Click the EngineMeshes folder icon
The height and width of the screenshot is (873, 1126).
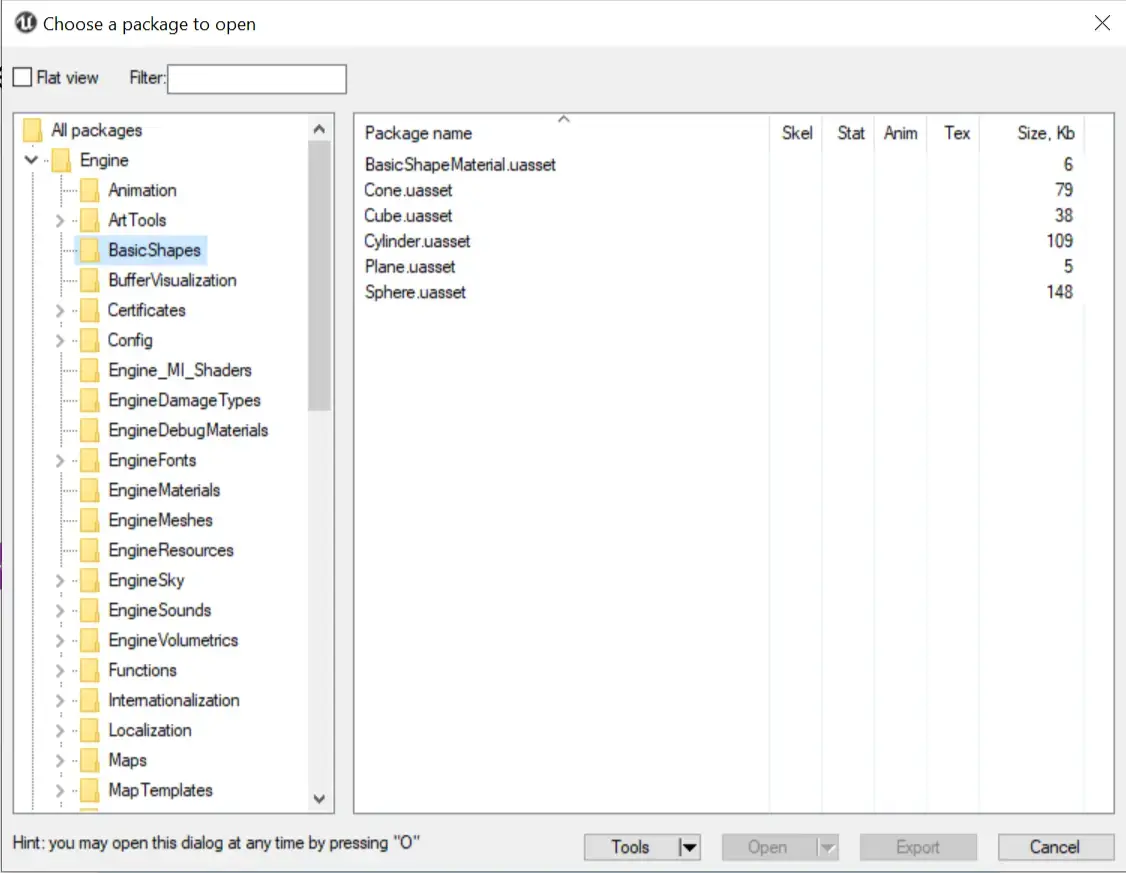coord(90,520)
